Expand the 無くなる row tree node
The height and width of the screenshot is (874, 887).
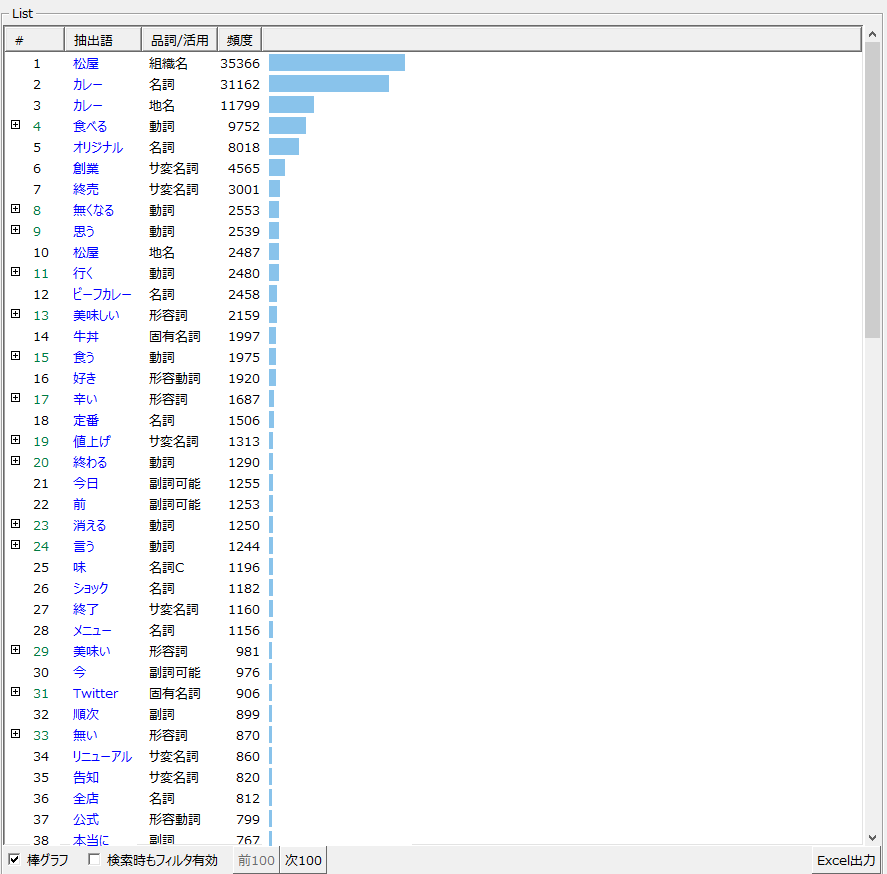click(x=15, y=209)
